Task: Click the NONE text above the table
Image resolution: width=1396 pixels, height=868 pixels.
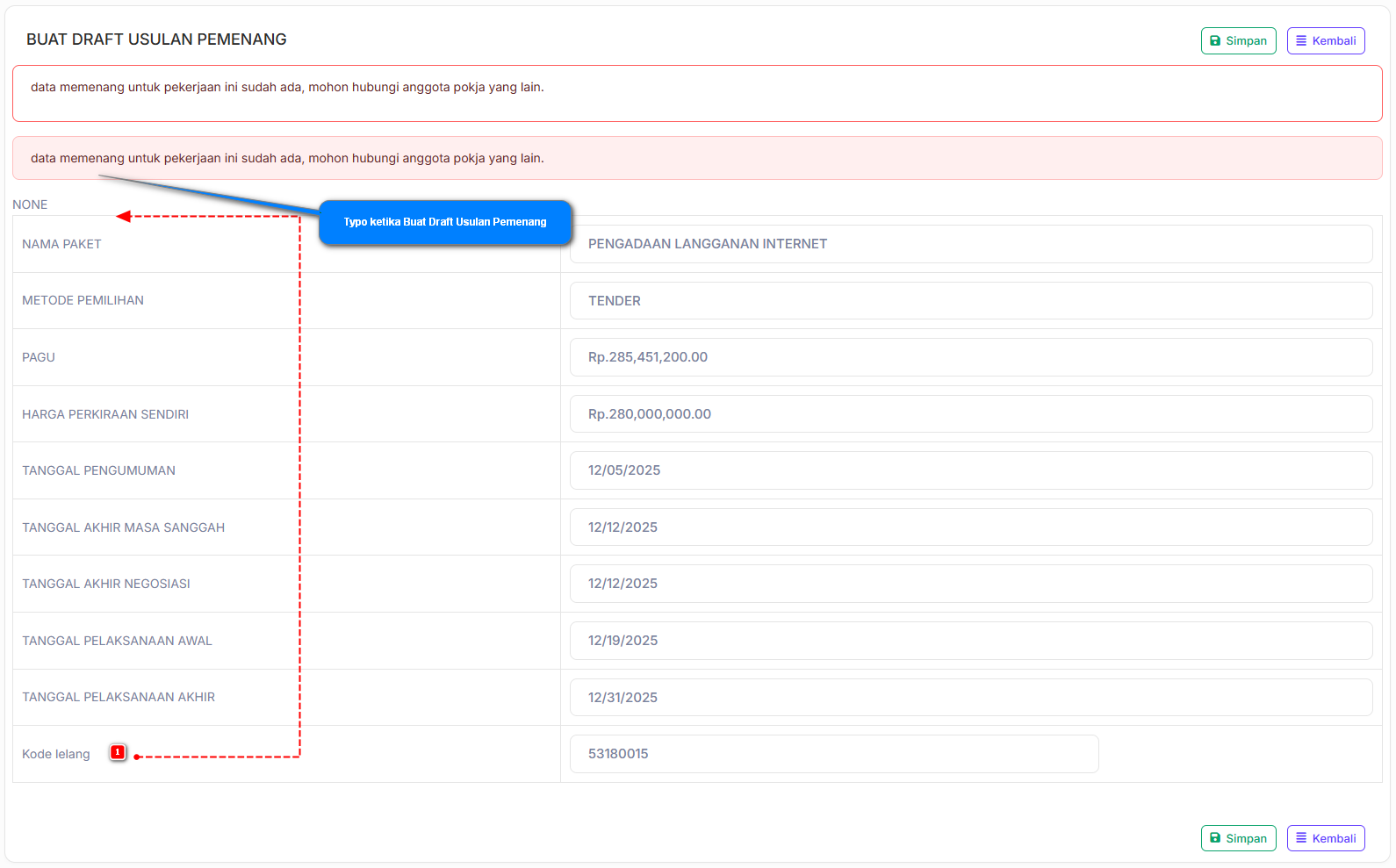Action: [30, 204]
